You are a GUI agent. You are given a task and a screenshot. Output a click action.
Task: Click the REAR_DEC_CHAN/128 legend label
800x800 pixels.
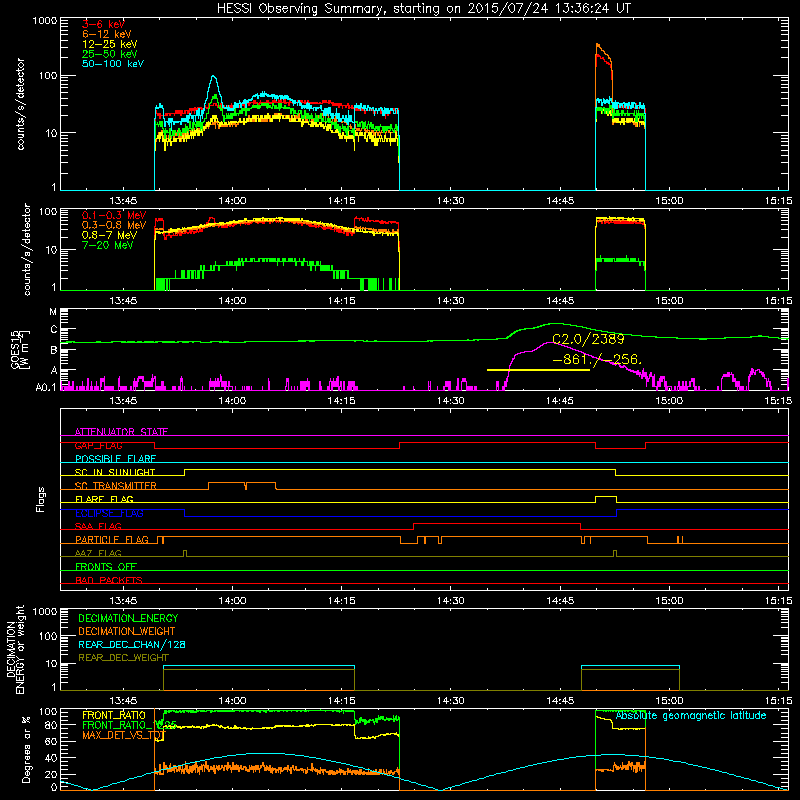click(132, 644)
